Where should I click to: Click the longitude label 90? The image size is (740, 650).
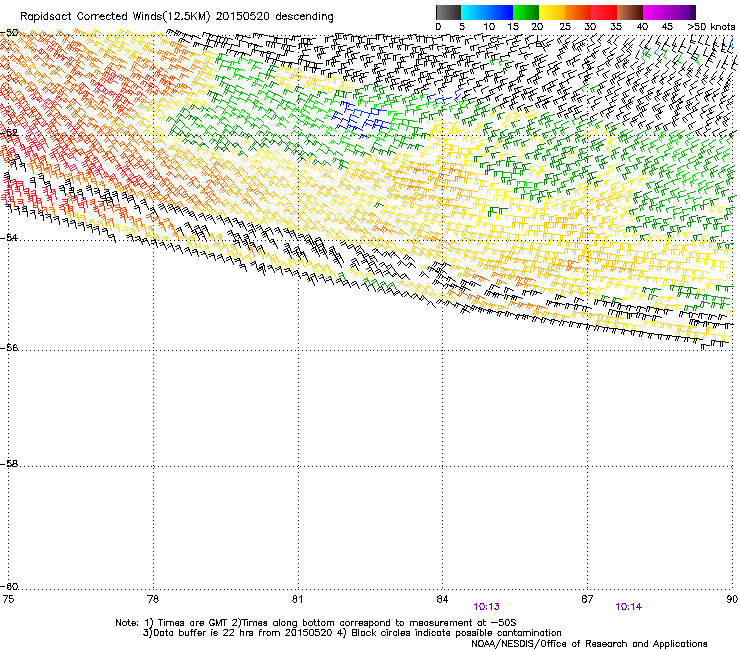[732, 599]
